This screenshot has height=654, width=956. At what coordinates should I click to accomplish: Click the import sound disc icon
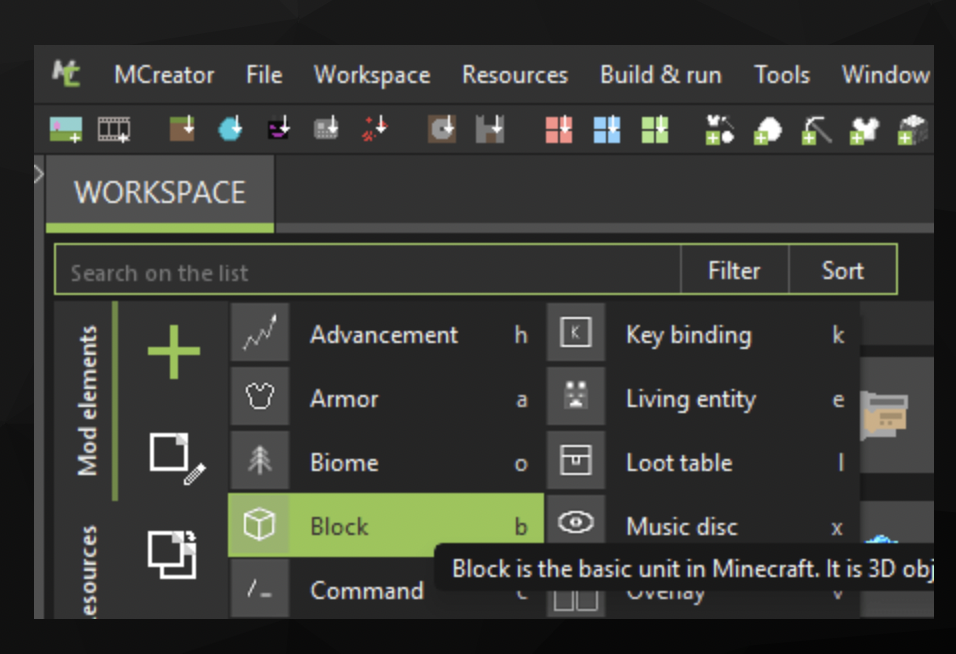point(442,129)
